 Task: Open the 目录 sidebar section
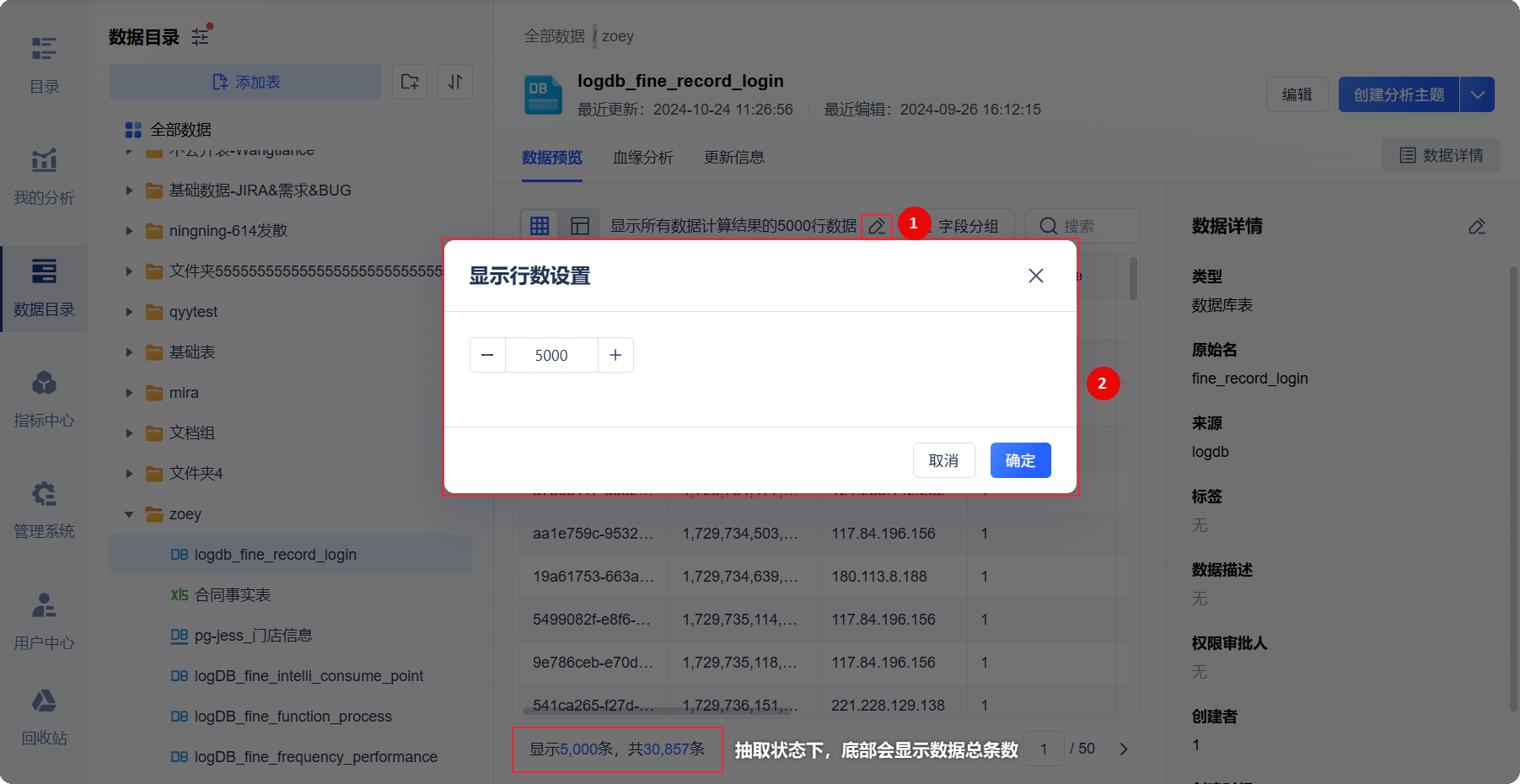tap(44, 64)
